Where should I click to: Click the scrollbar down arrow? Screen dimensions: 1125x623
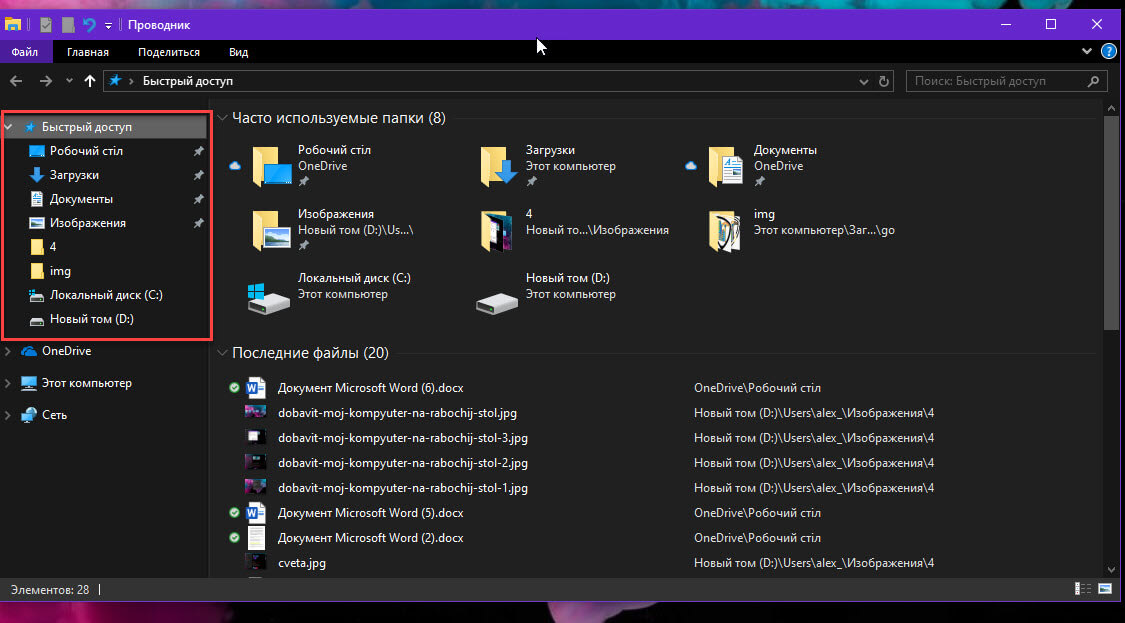(x=1111, y=569)
